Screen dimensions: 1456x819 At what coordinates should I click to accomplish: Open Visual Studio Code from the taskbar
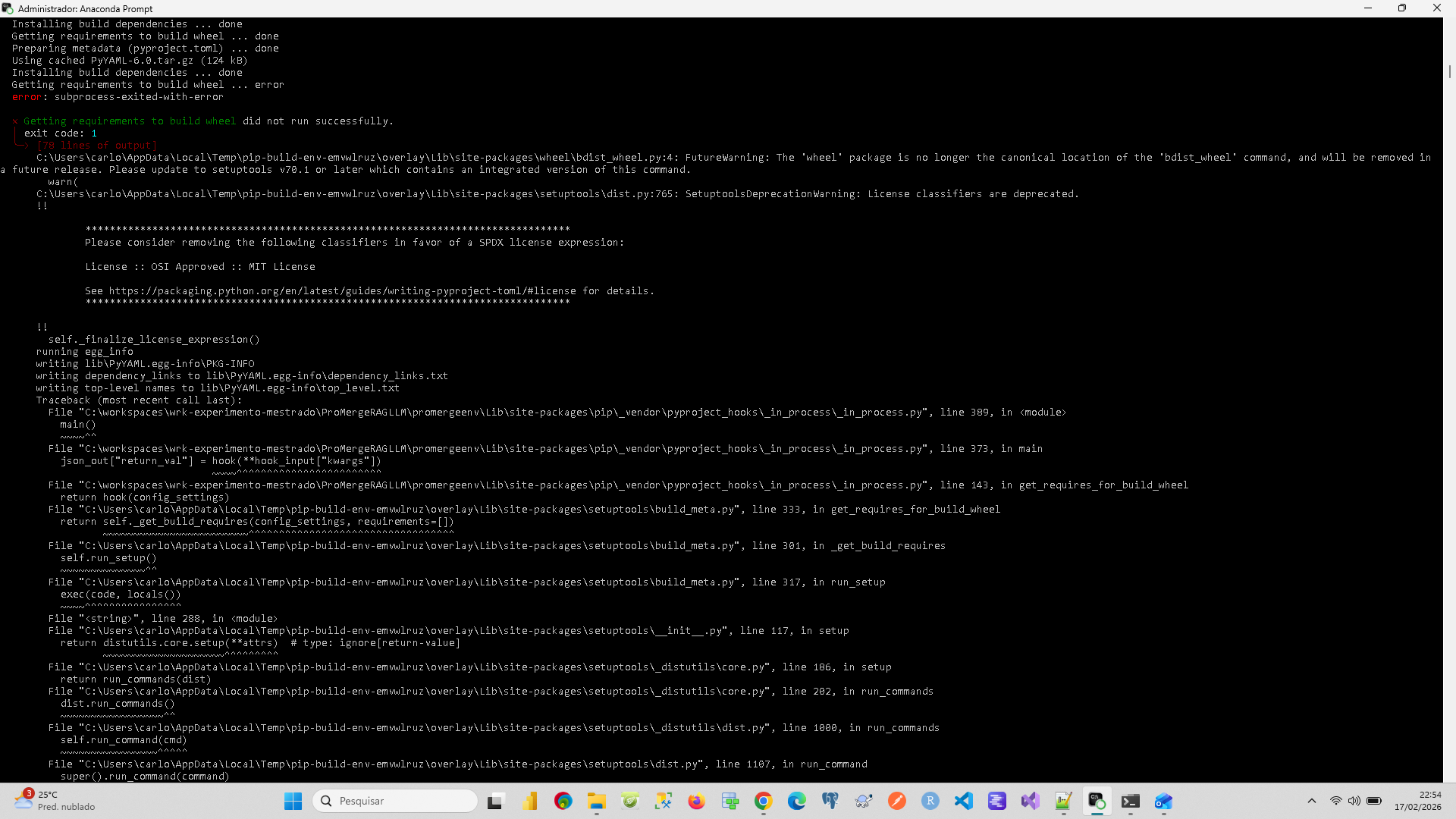[963, 801]
